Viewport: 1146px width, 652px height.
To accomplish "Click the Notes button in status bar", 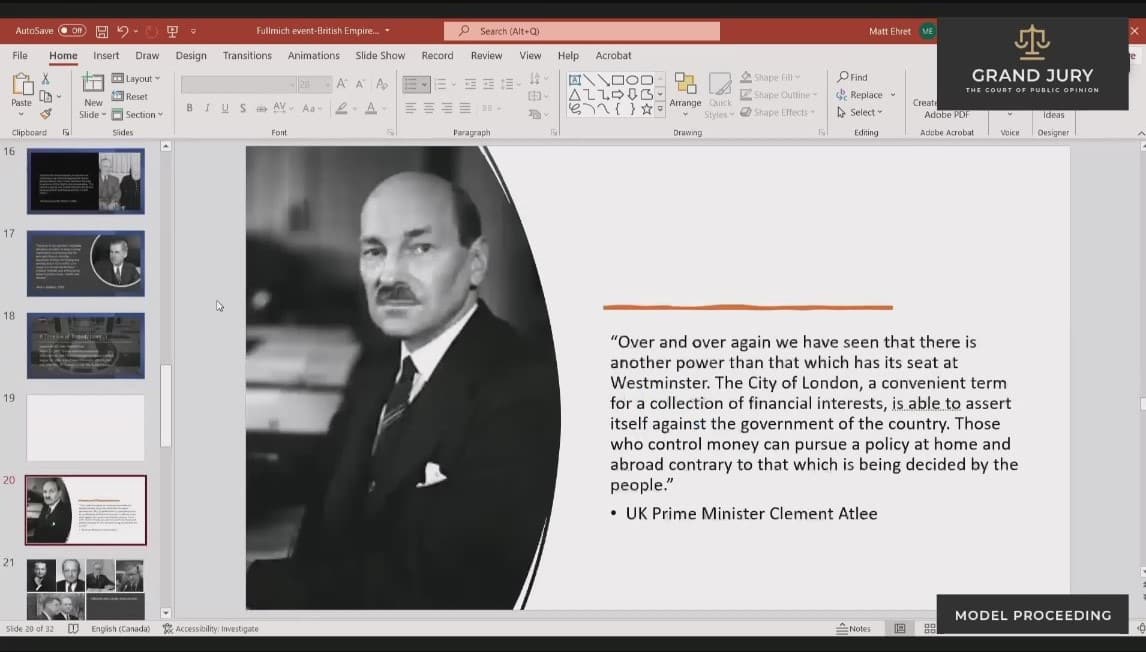I will tap(853, 629).
